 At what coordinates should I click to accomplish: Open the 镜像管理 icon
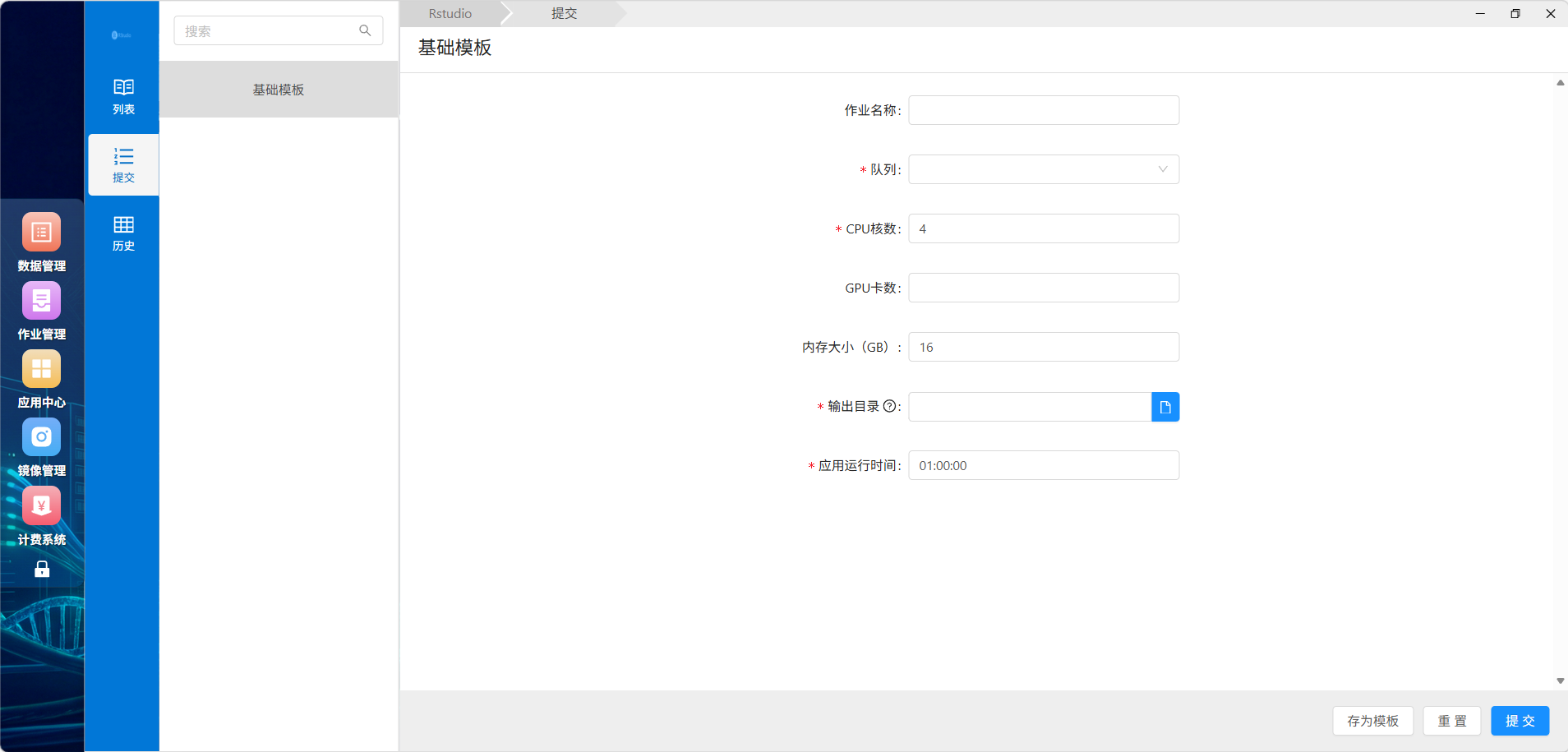coord(41,437)
